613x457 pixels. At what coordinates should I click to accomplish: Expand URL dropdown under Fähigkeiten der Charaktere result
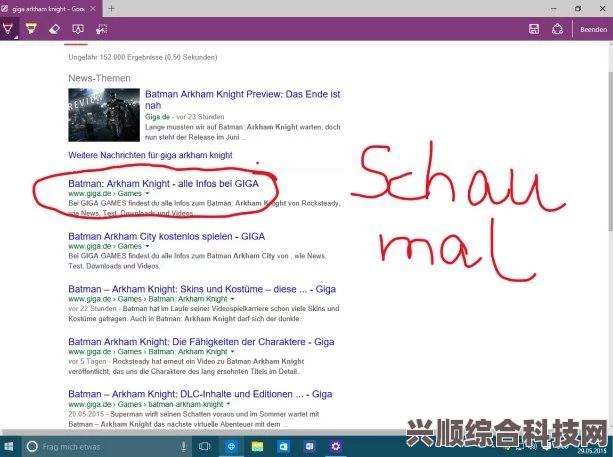(233, 352)
